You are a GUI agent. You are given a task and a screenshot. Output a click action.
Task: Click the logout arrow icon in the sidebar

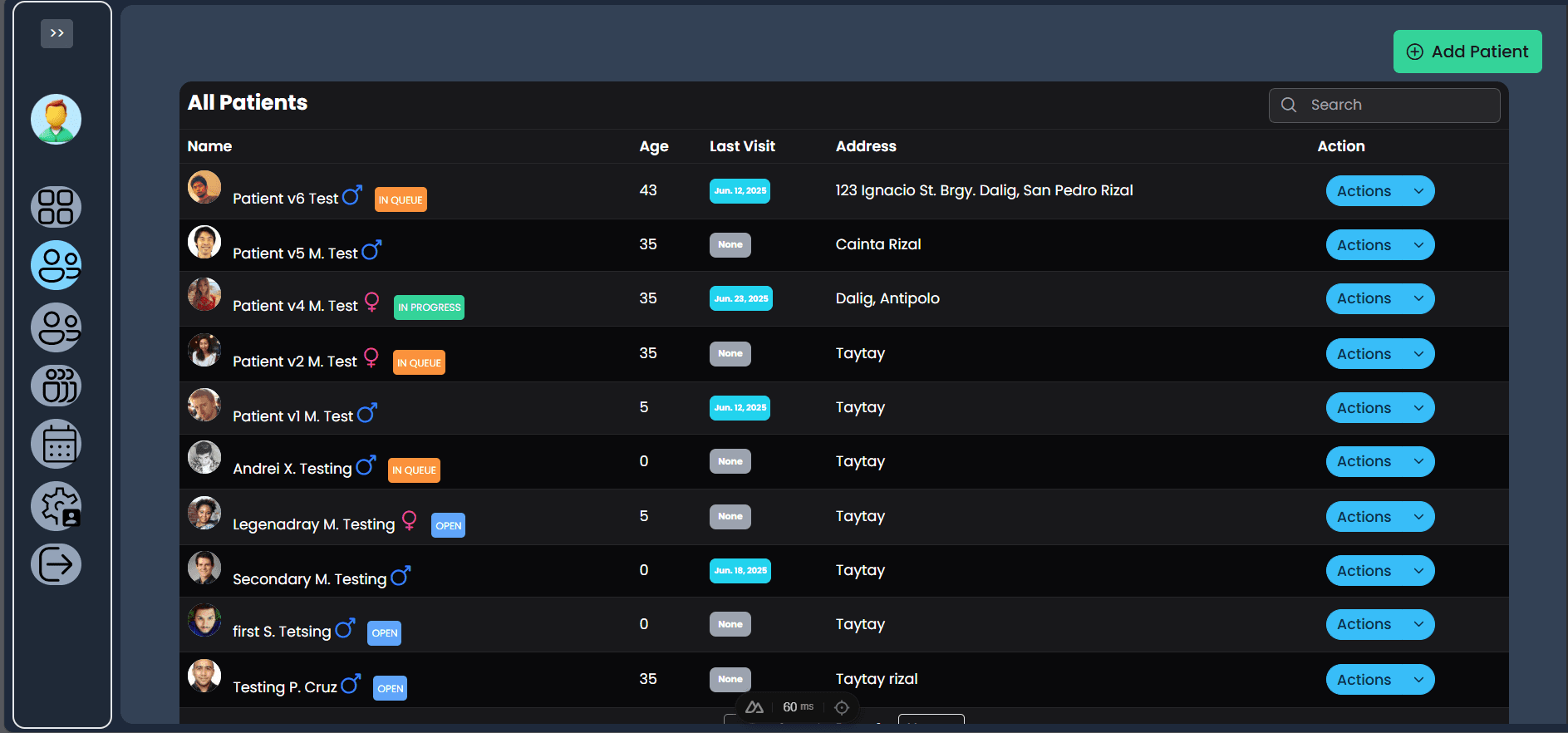click(x=56, y=564)
